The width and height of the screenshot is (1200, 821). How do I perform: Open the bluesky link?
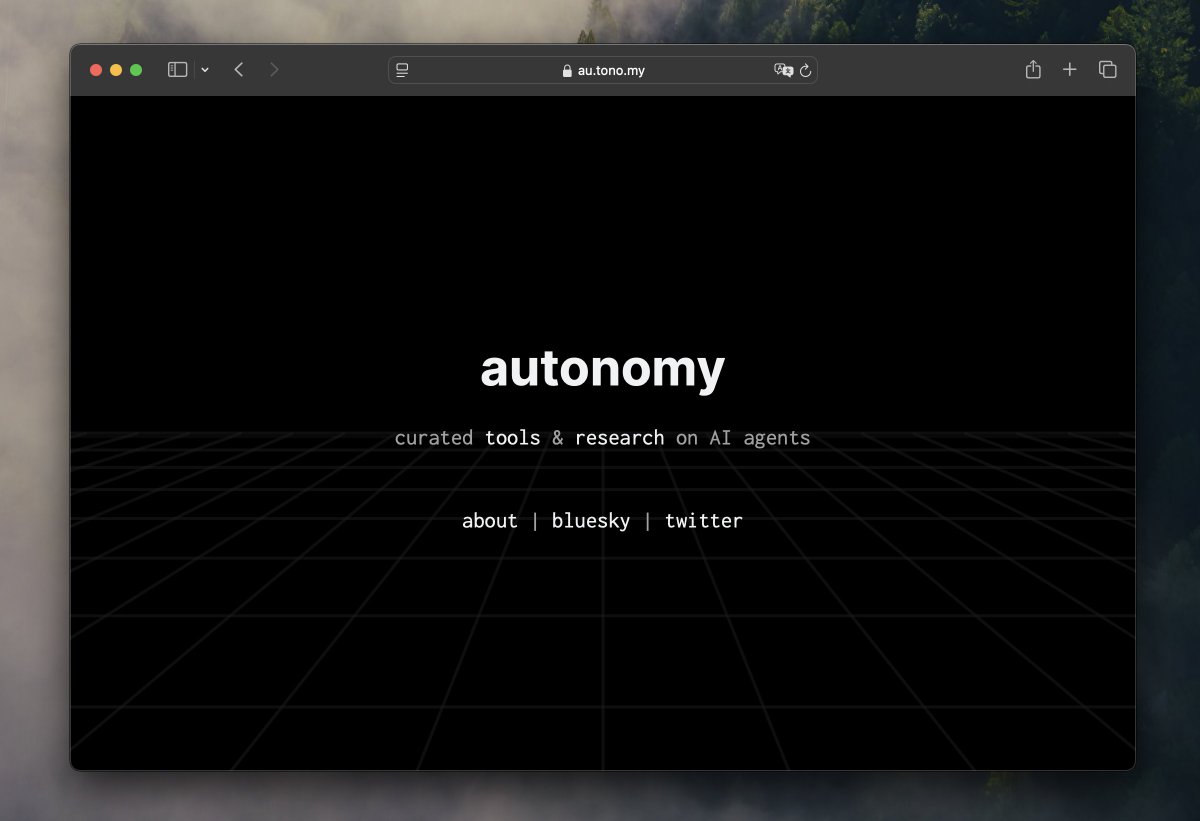[x=591, y=521]
